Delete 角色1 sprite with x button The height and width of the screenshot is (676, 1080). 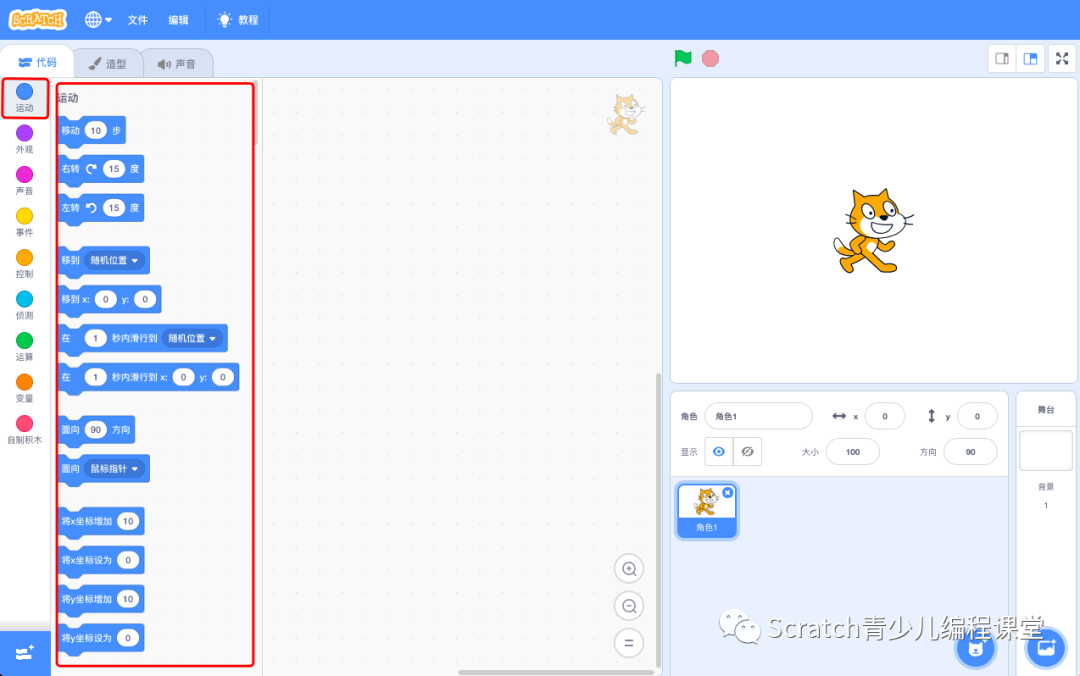tap(728, 493)
